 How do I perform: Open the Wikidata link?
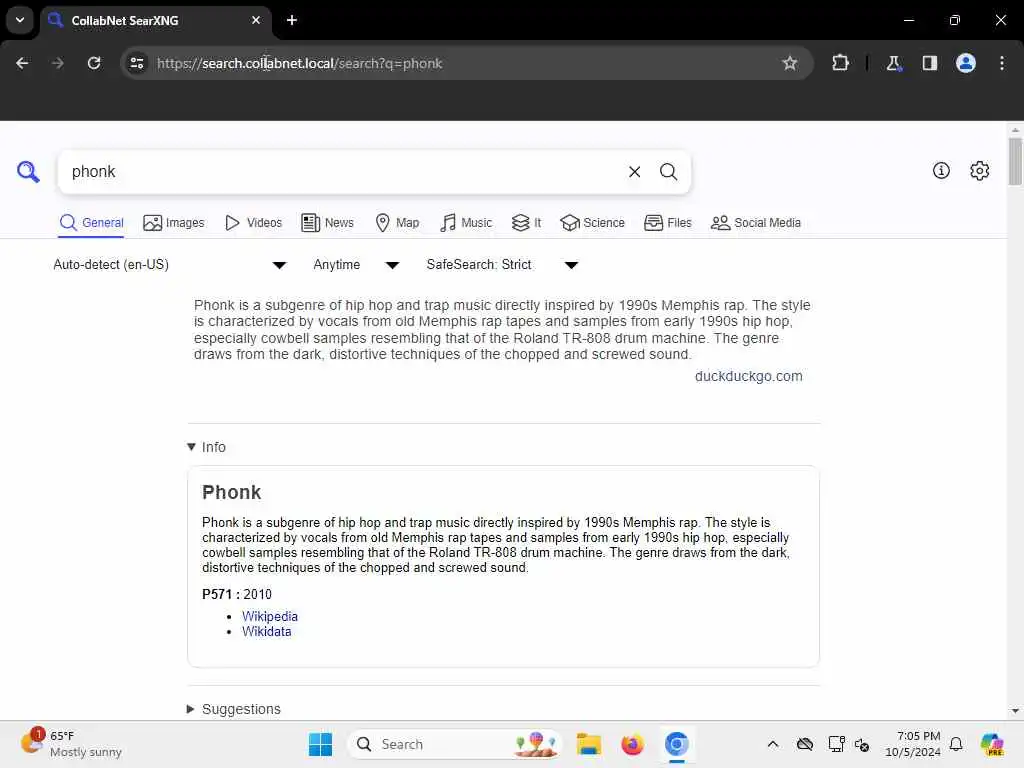tap(266, 632)
